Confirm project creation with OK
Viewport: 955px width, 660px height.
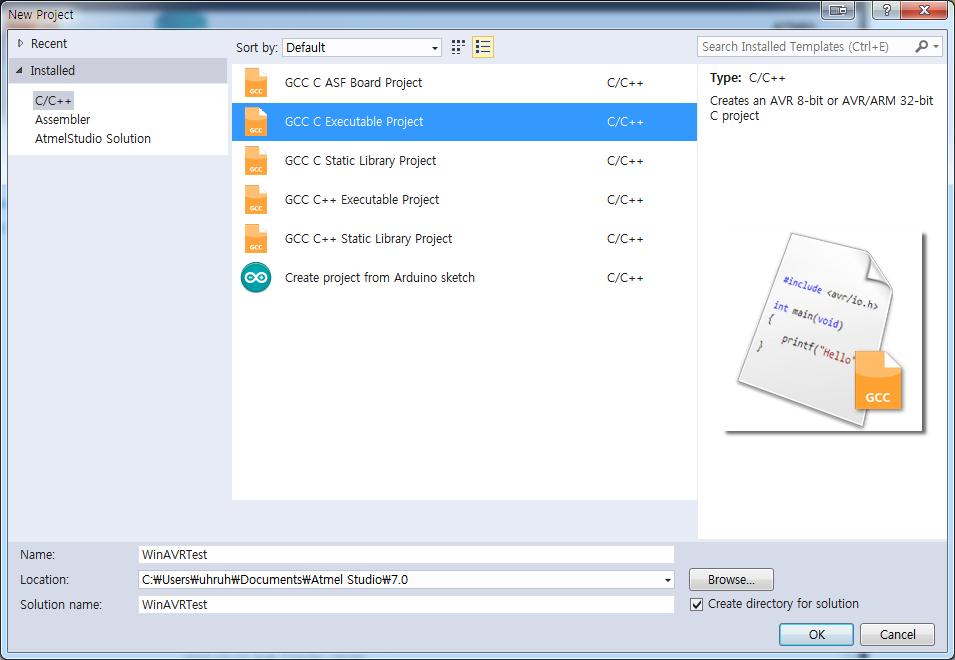click(816, 634)
